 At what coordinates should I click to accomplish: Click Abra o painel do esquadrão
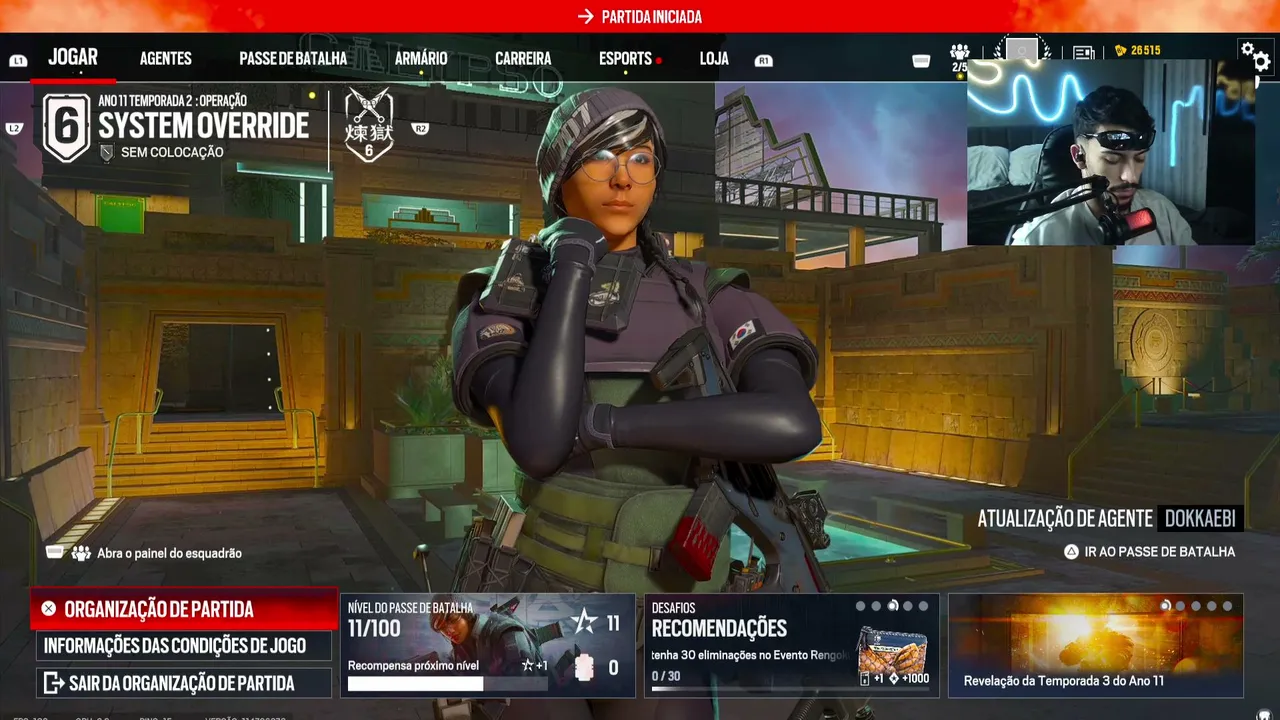pyautogui.click(x=169, y=553)
